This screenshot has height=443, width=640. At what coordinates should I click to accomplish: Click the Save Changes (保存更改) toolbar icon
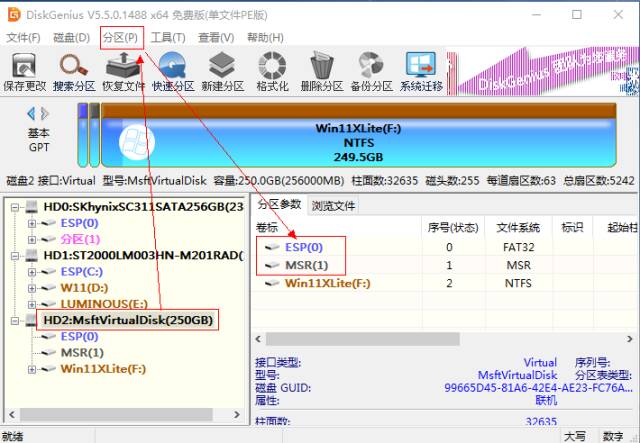(x=24, y=72)
